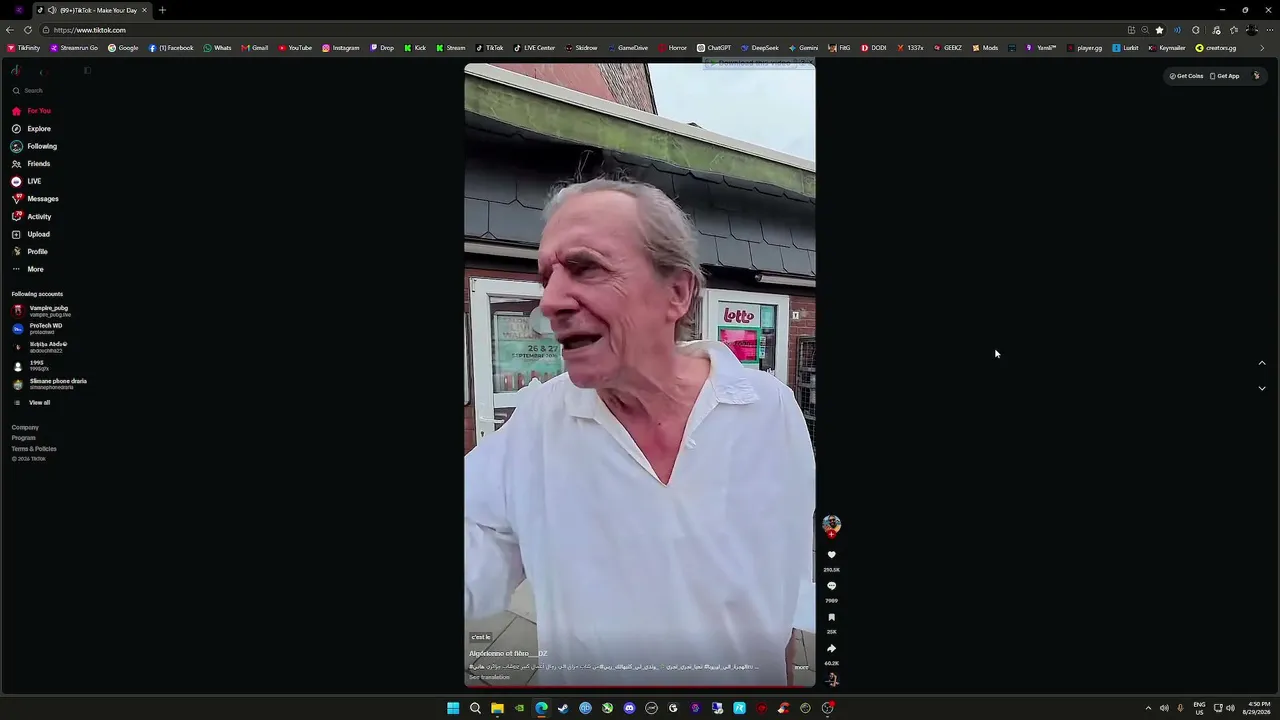The height and width of the screenshot is (720, 1280).
Task: Open Vampire_pubg following account
Action: pos(41,310)
